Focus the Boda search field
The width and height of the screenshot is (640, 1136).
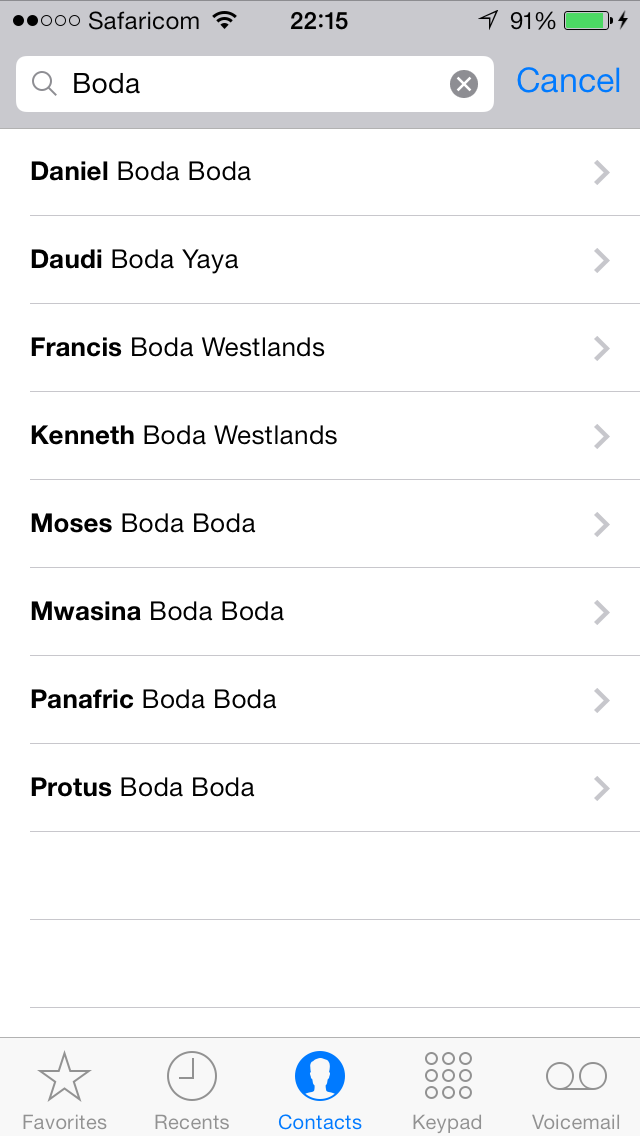tap(250, 84)
